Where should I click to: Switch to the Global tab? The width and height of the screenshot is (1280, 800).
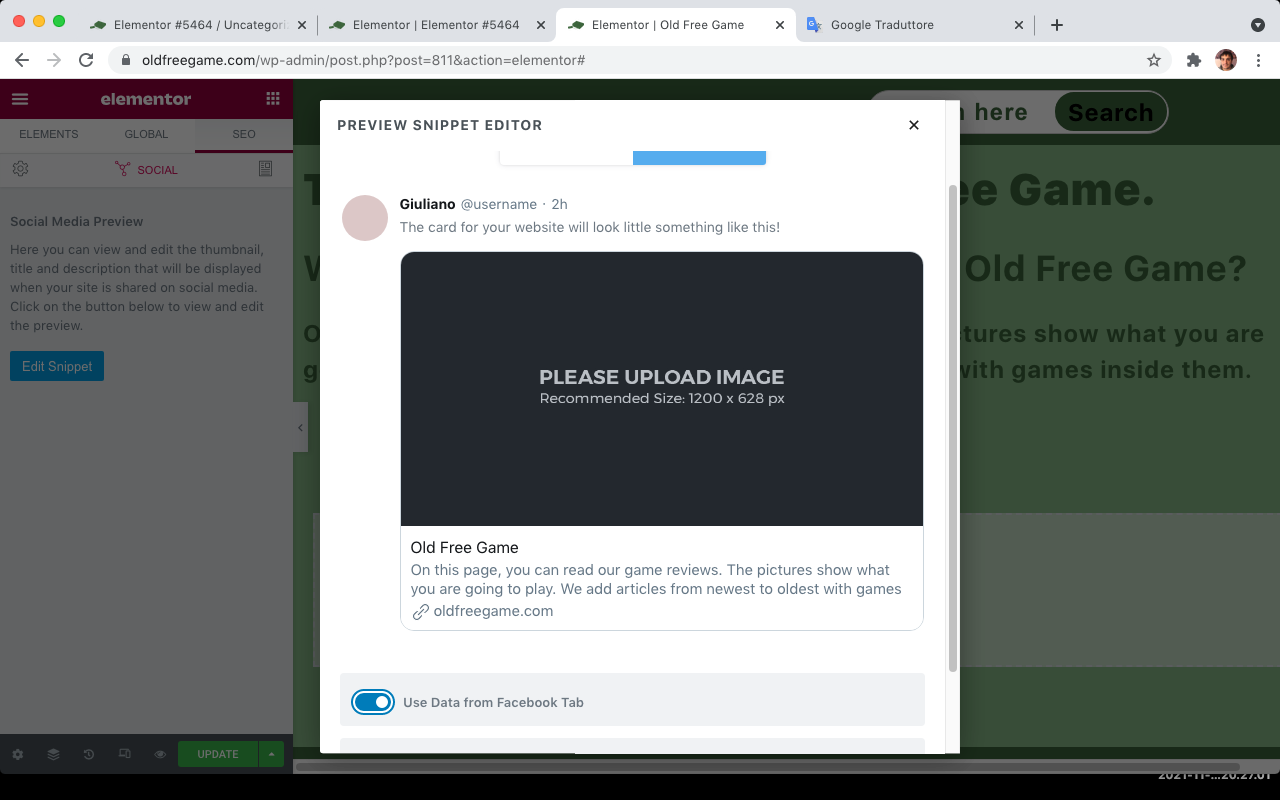pyautogui.click(x=146, y=134)
